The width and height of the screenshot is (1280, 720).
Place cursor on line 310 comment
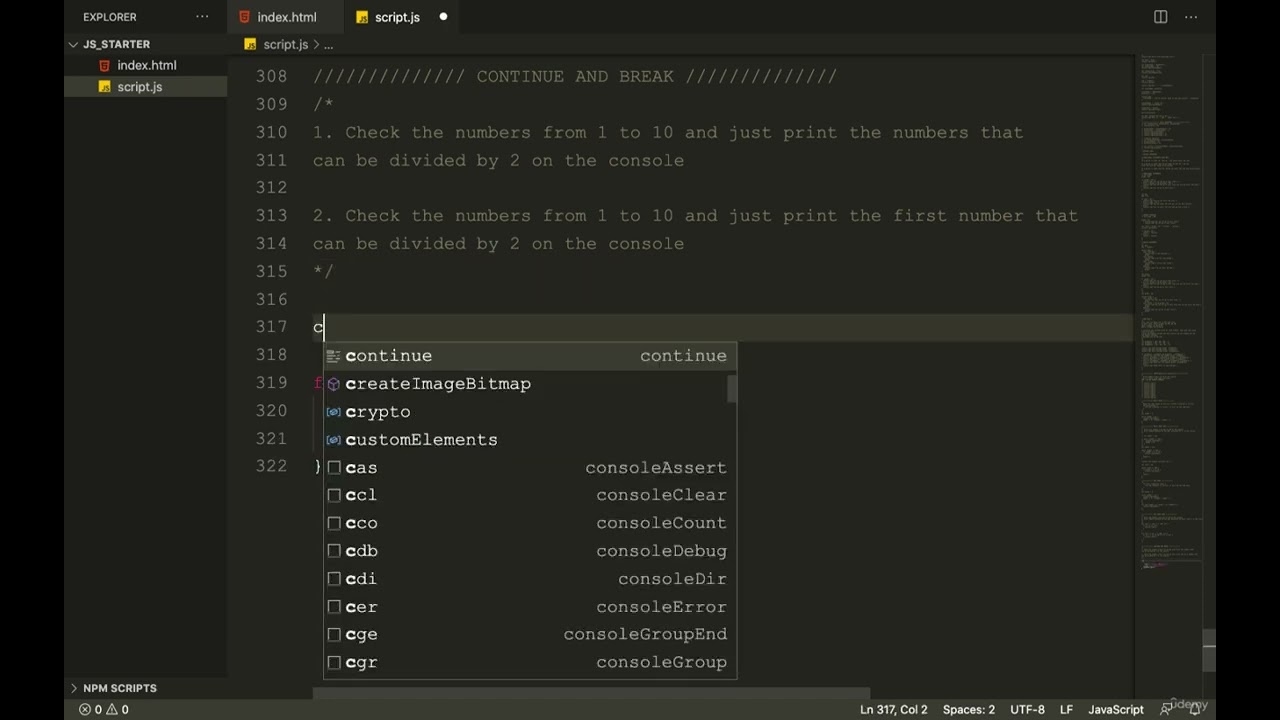[668, 132]
